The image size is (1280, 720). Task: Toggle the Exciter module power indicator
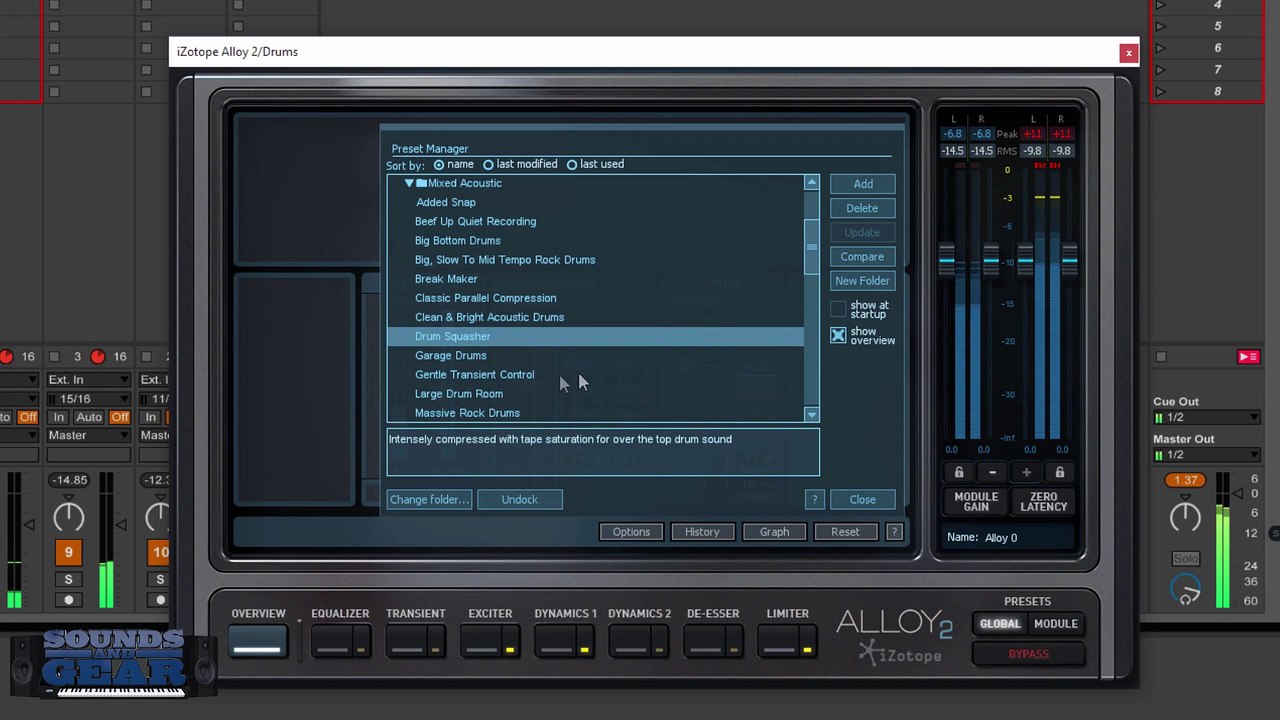(x=509, y=650)
